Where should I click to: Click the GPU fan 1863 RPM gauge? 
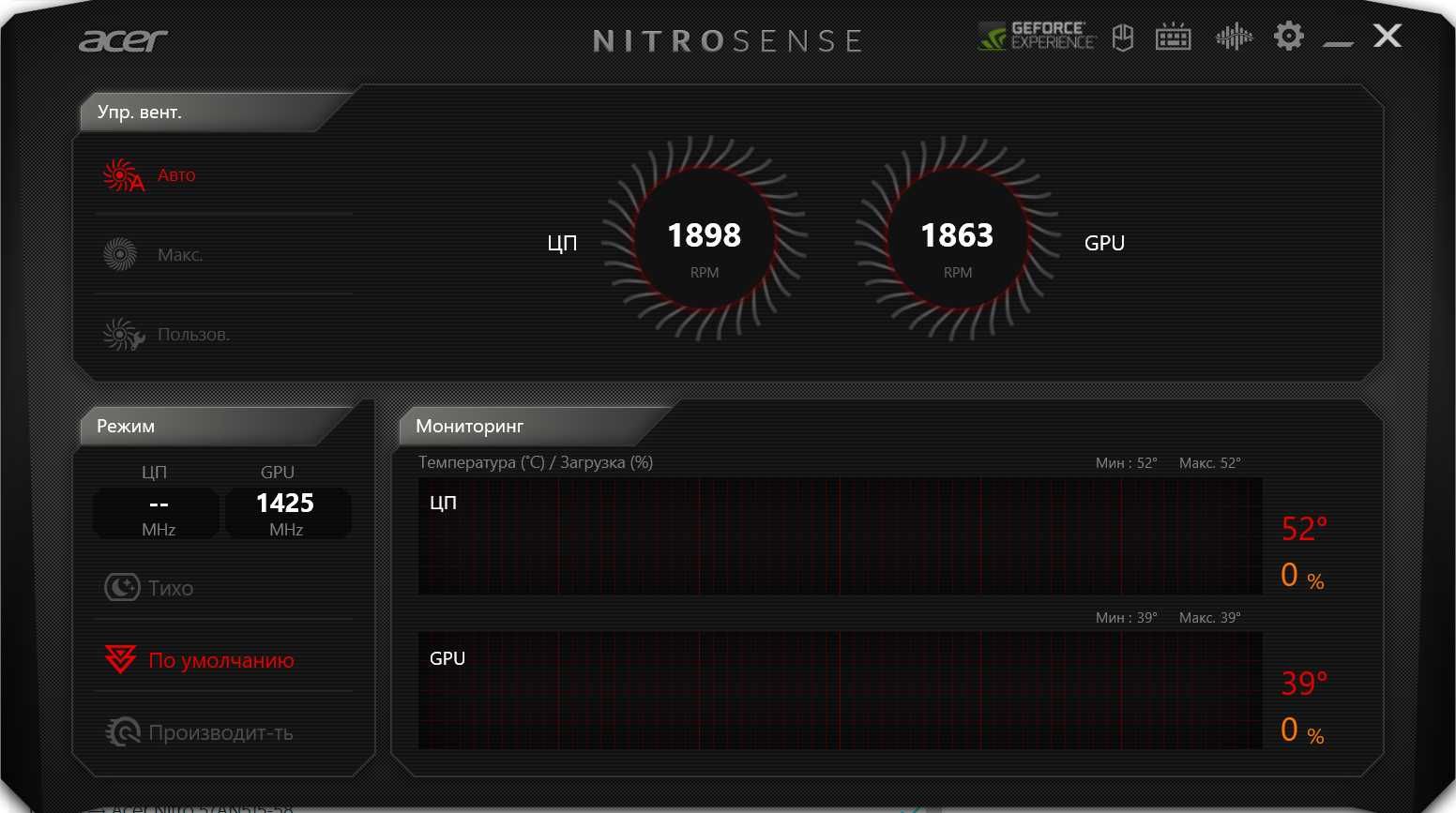pos(957,238)
